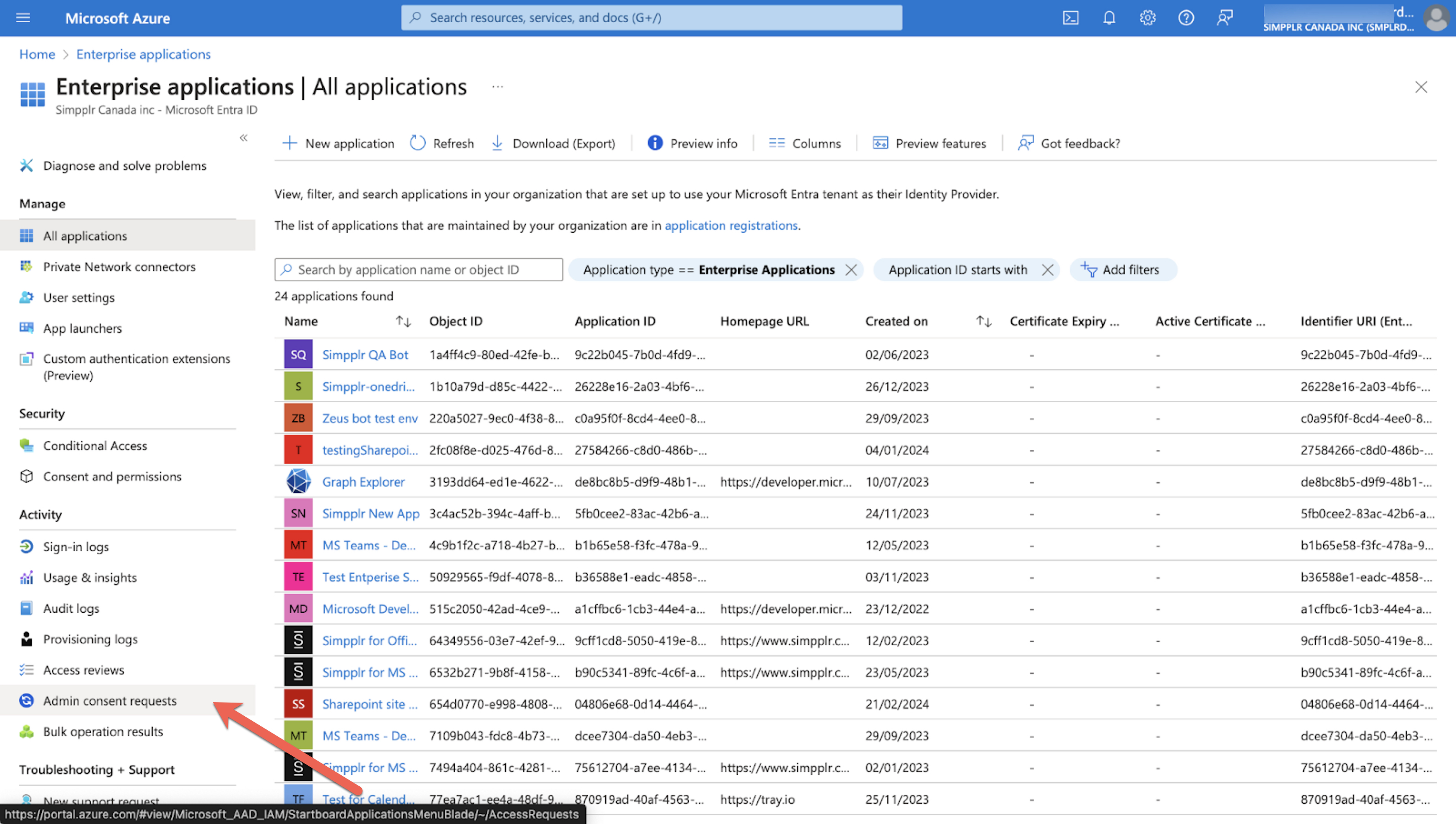Open Bulk operation results
This screenshot has height=824, width=1456.
click(102, 731)
